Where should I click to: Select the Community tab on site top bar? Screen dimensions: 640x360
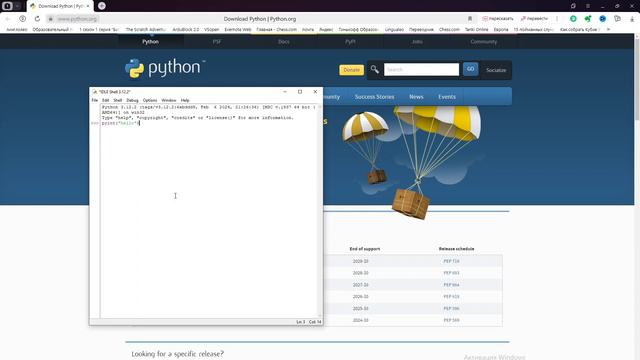coord(484,42)
